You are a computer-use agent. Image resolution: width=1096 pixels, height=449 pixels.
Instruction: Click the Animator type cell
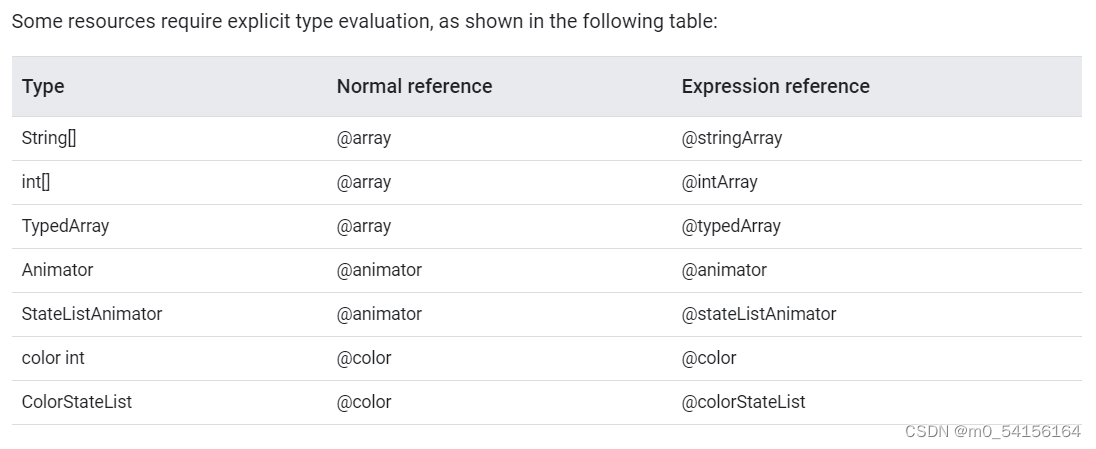[57, 270]
